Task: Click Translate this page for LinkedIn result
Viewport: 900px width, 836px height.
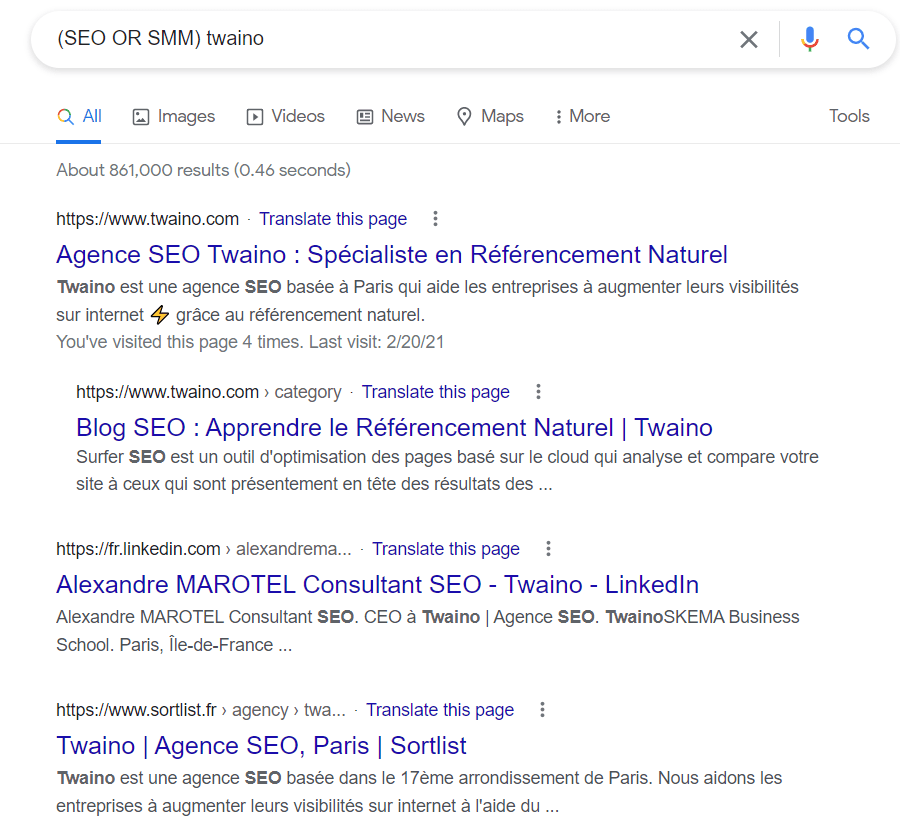Action: click(446, 549)
